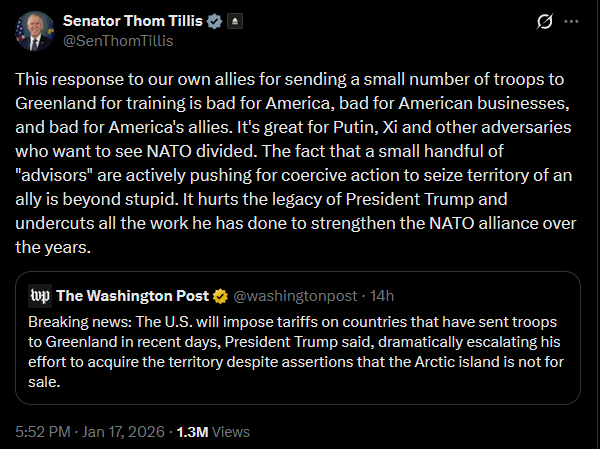Click the 1.3M view count number
Viewport: 600px width, 449px height.
pos(192,432)
